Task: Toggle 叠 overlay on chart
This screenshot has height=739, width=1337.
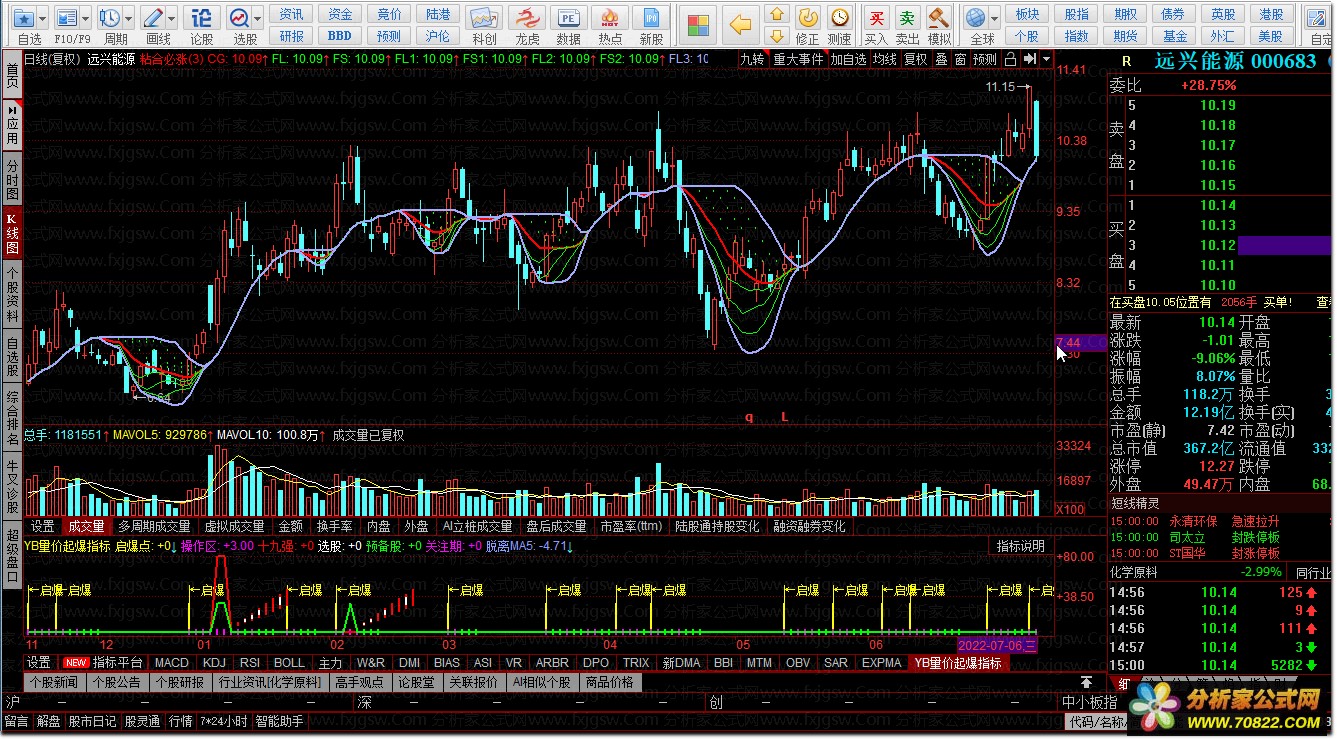Action: coord(941,59)
